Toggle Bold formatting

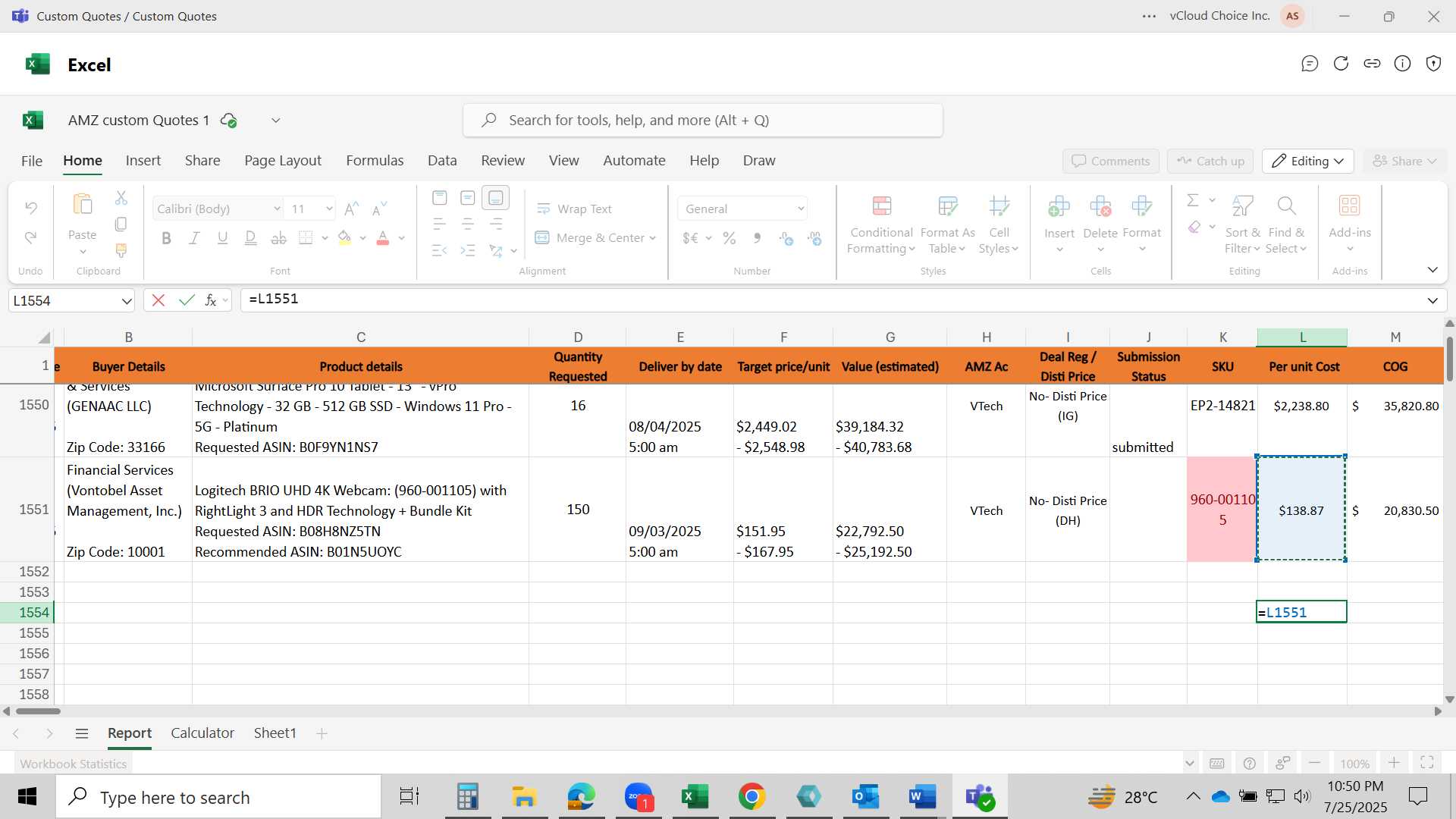[166, 238]
